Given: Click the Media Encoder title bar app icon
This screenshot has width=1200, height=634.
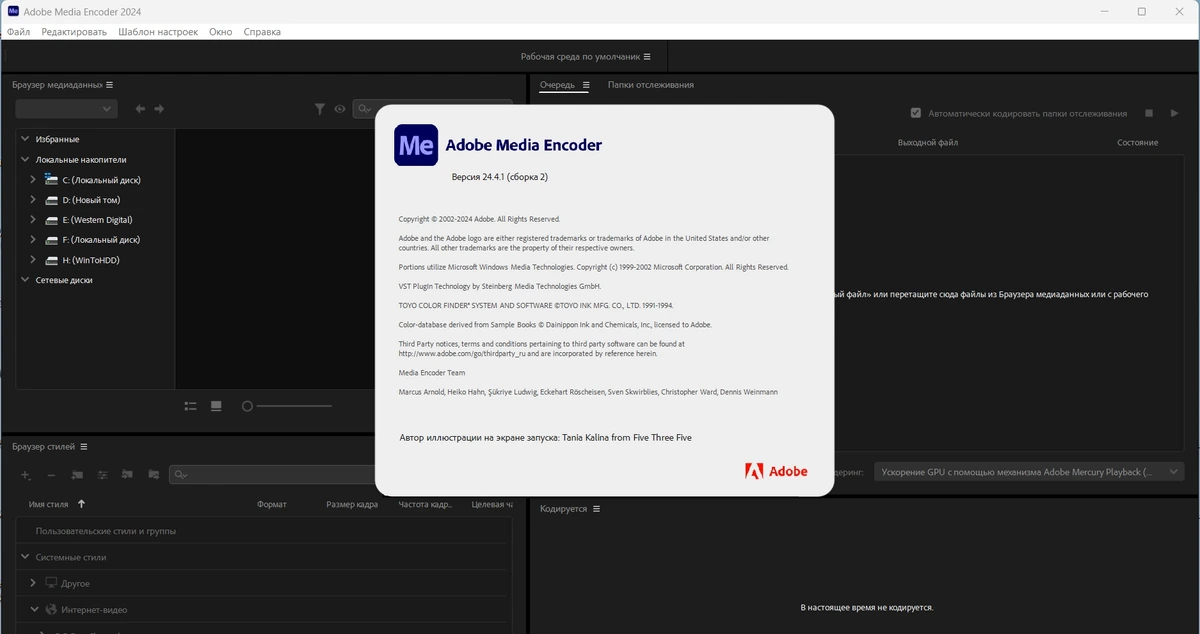Looking at the screenshot, I should click(13, 12).
